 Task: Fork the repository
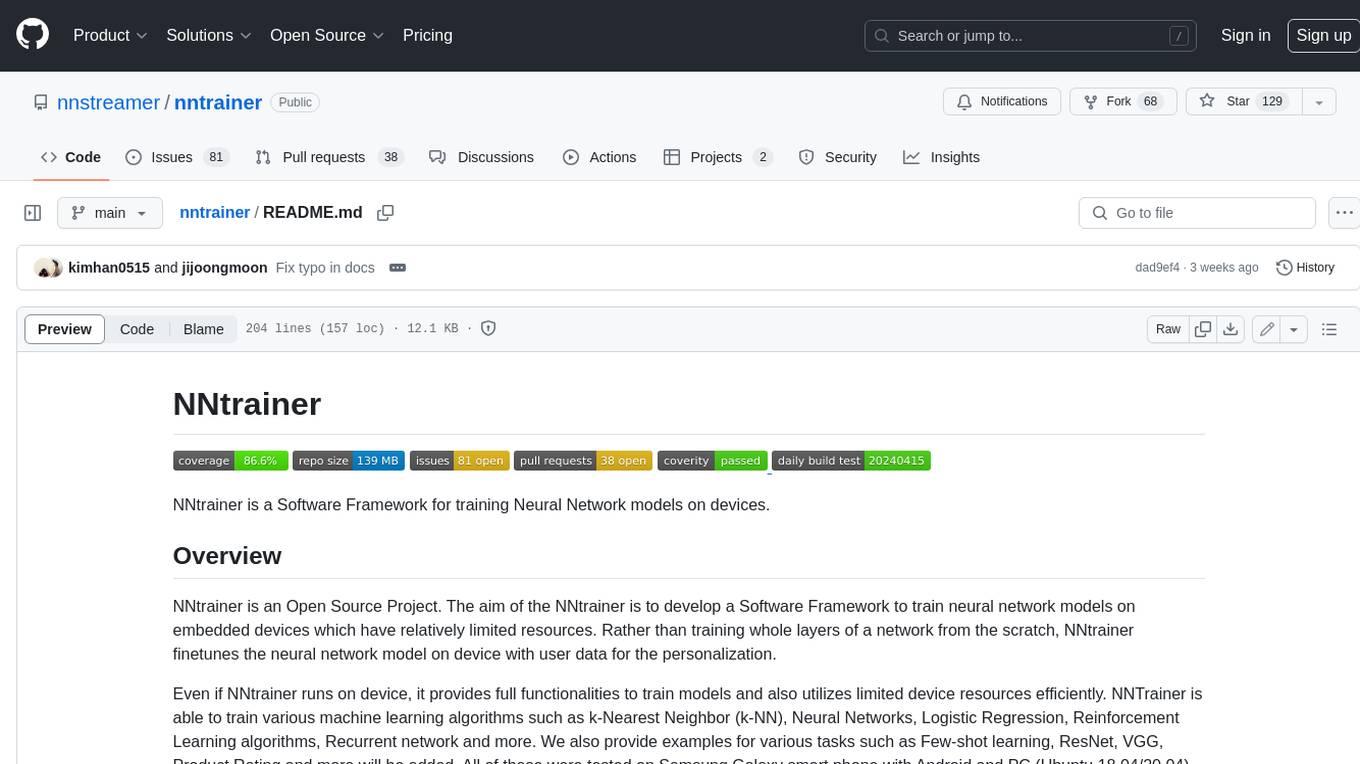[1122, 102]
